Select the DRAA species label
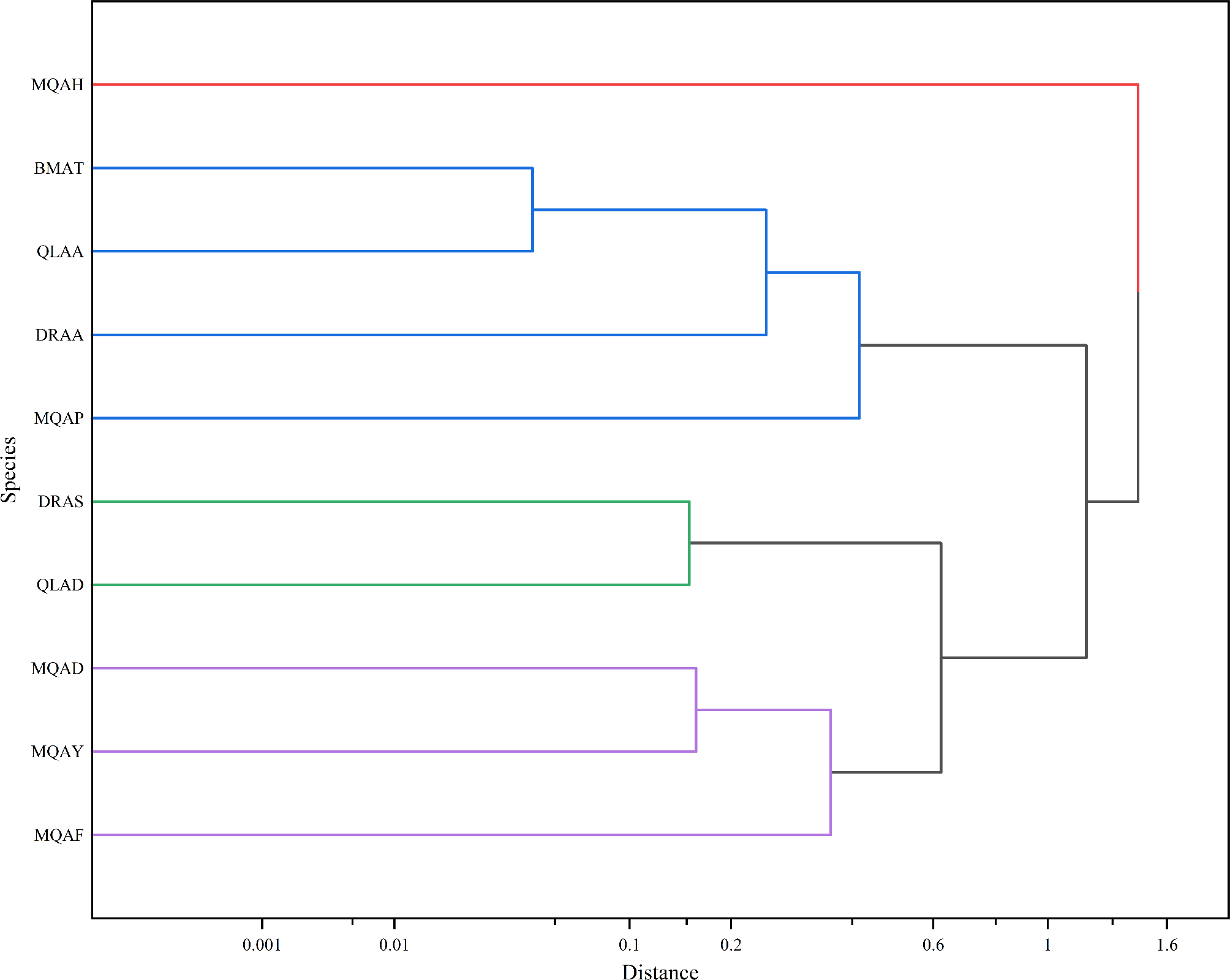The height and width of the screenshot is (980, 1230). point(61,335)
